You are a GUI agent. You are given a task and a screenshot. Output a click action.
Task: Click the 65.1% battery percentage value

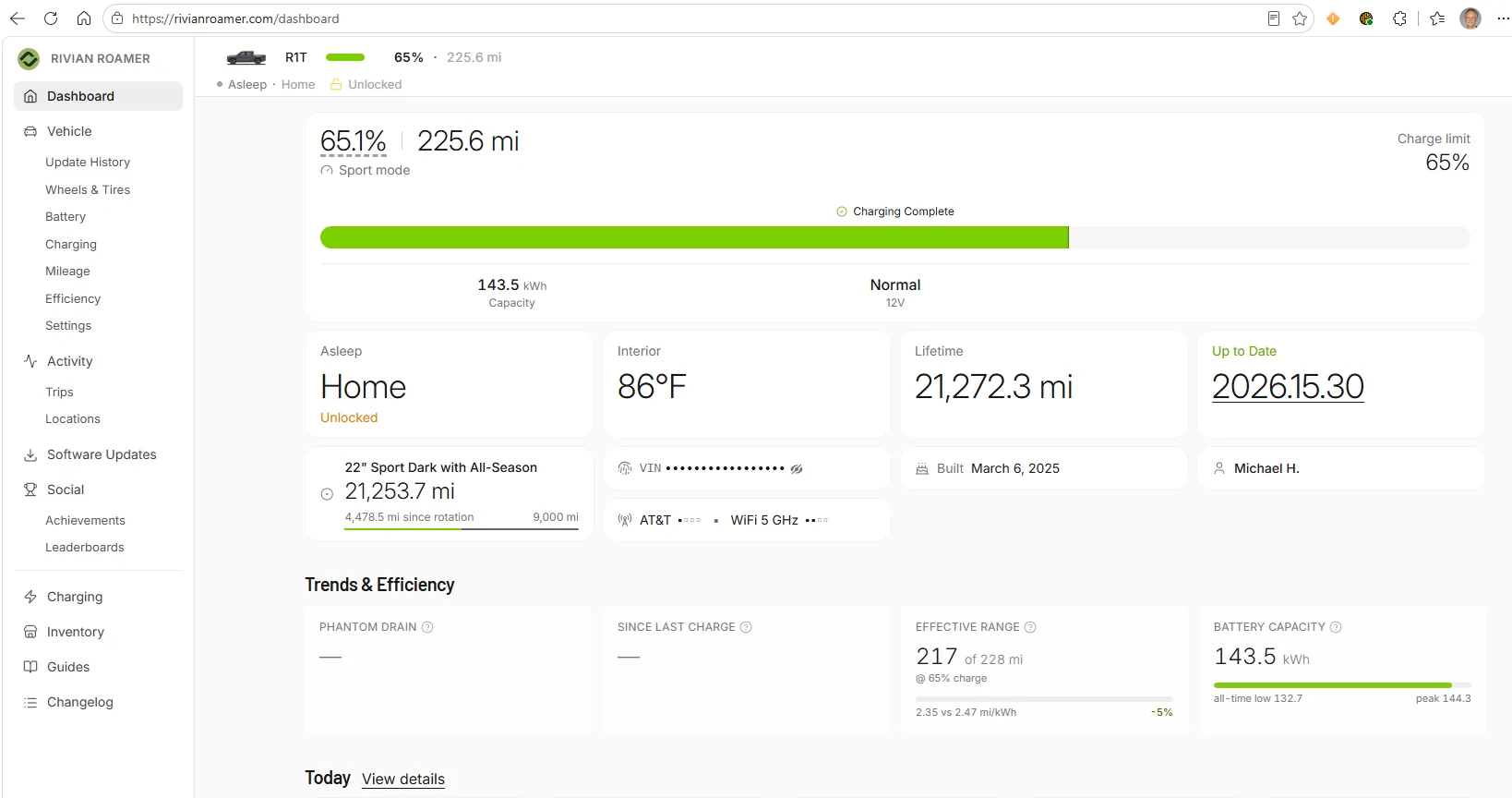(x=354, y=141)
